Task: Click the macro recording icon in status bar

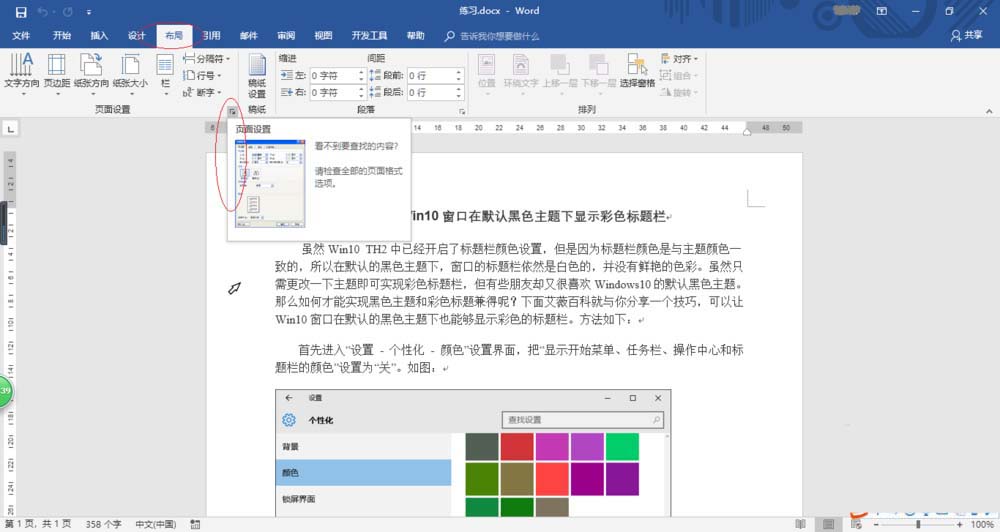Action: 195,524
